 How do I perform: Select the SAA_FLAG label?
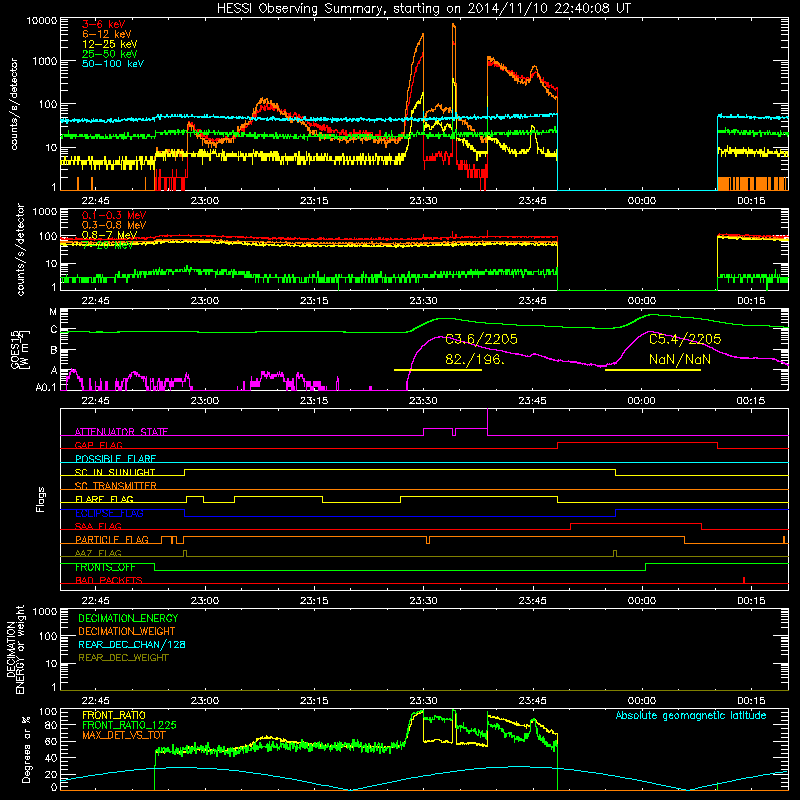click(98, 526)
